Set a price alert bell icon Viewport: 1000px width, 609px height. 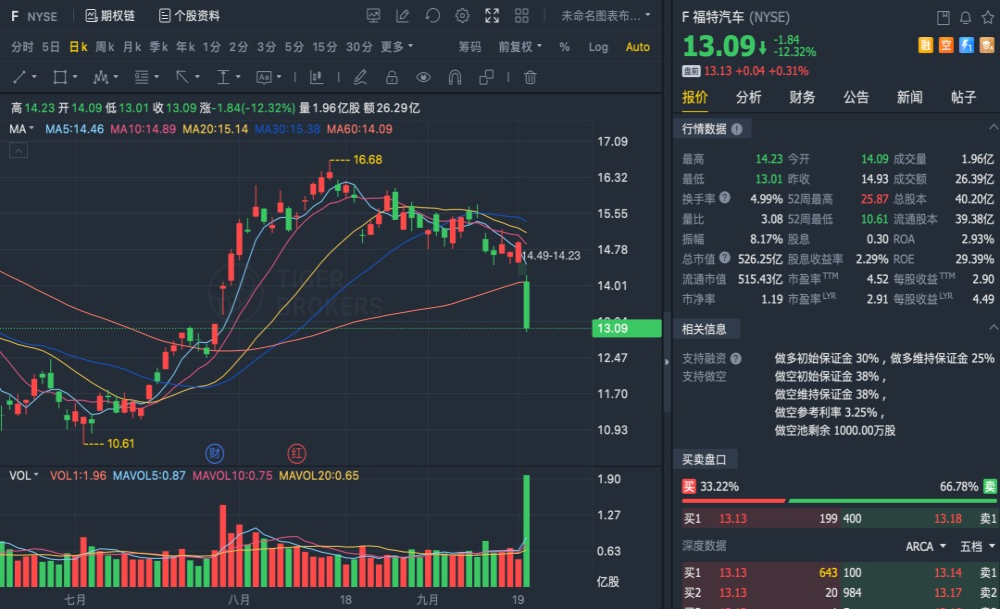(966, 18)
